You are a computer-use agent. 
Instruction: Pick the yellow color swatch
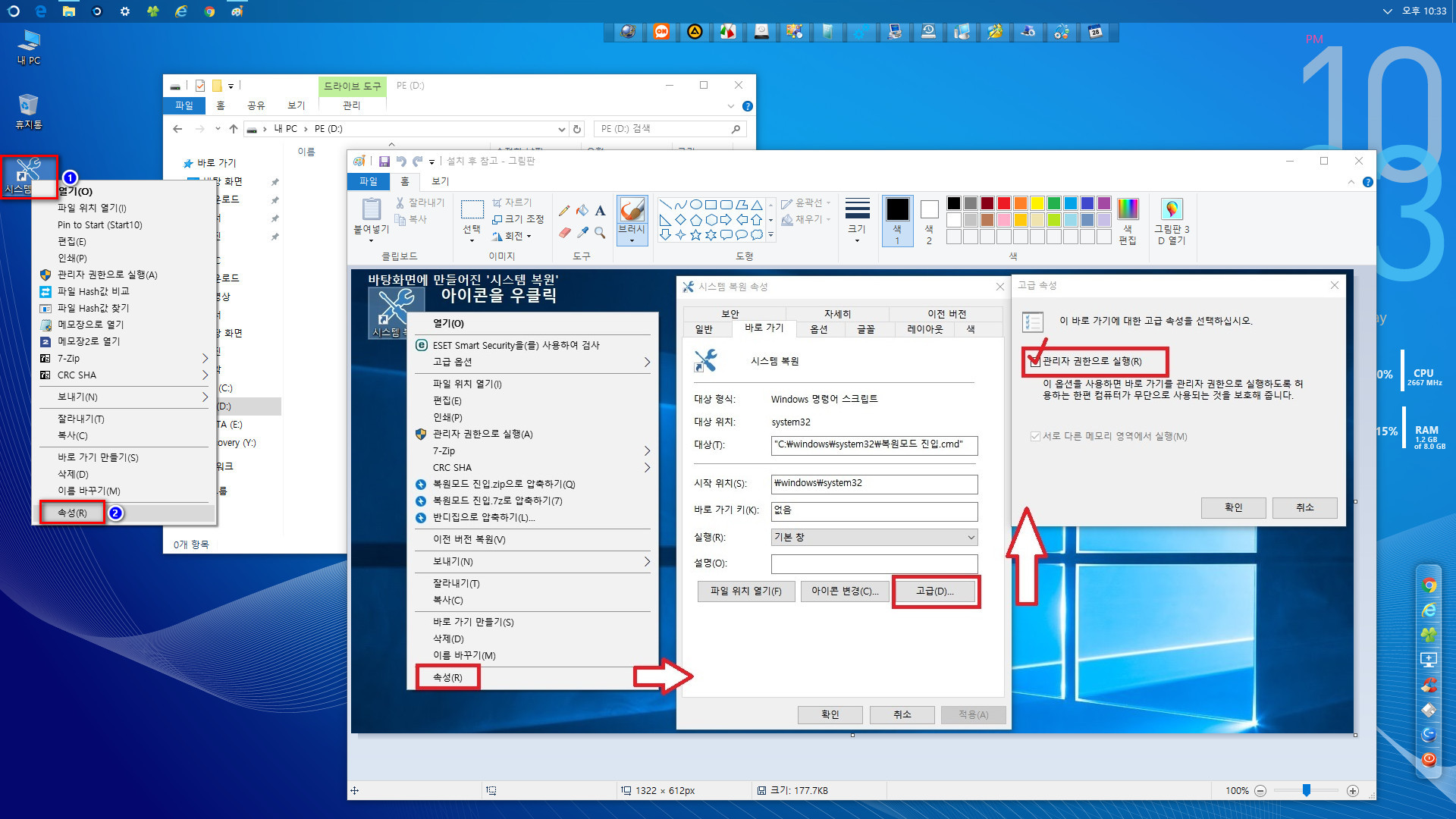tap(1037, 203)
